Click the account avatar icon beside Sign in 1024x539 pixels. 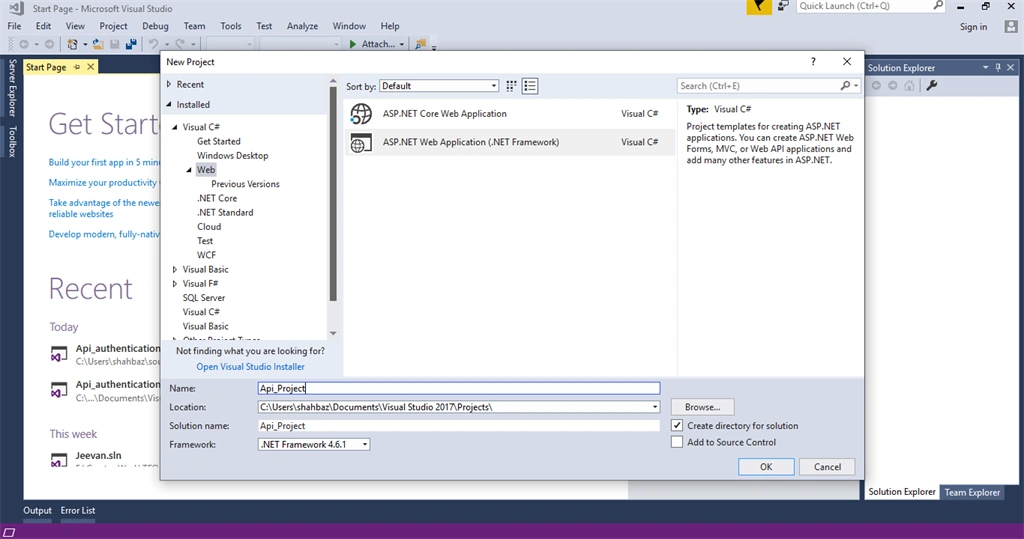pos(1011,27)
